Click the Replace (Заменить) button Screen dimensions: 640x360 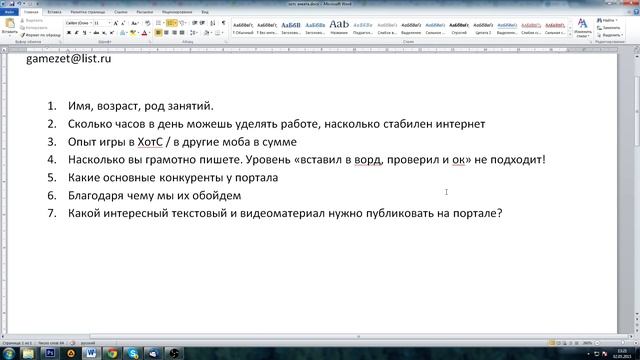click(609, 28)
